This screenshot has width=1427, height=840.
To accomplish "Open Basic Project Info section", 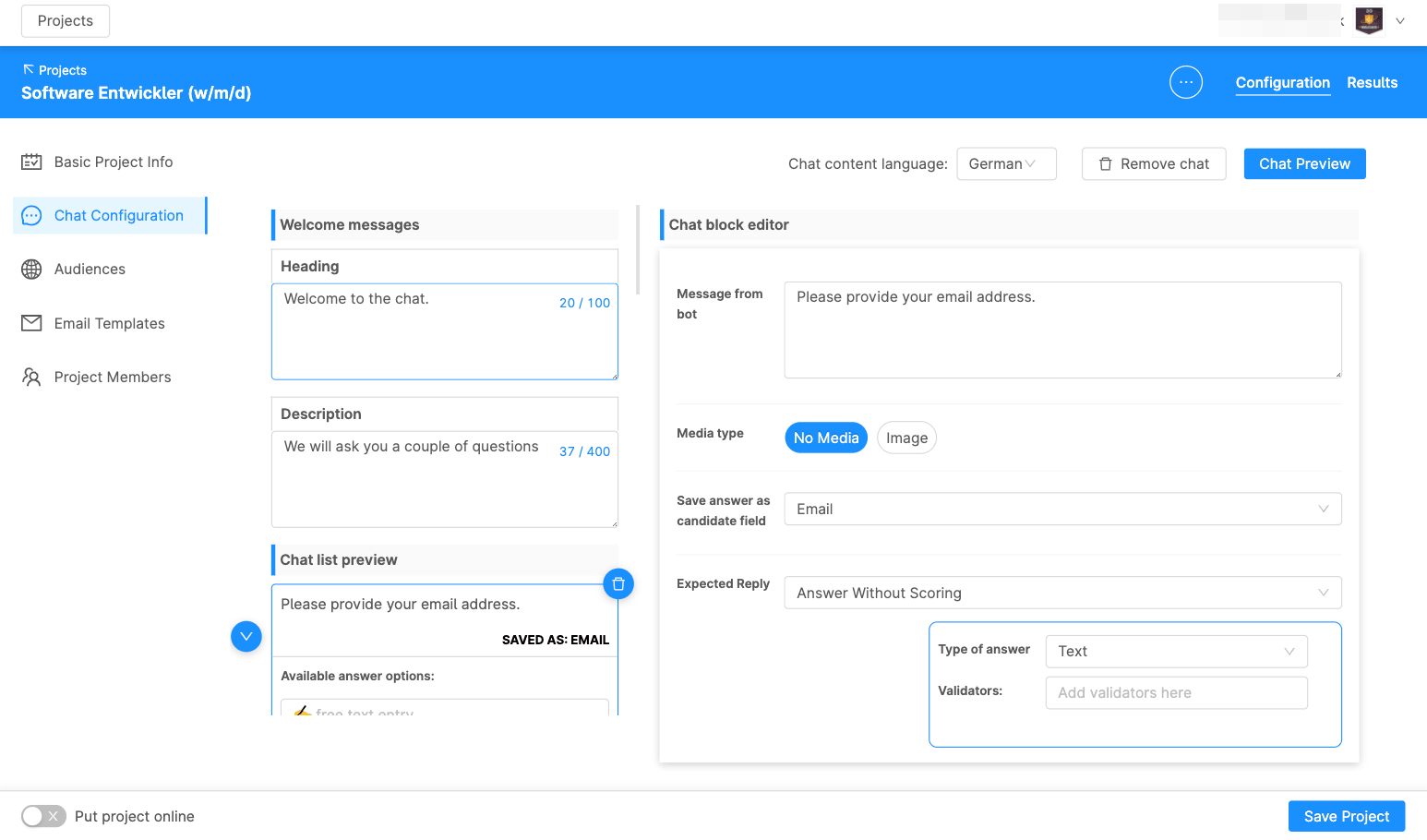I will tap(113, 162).
